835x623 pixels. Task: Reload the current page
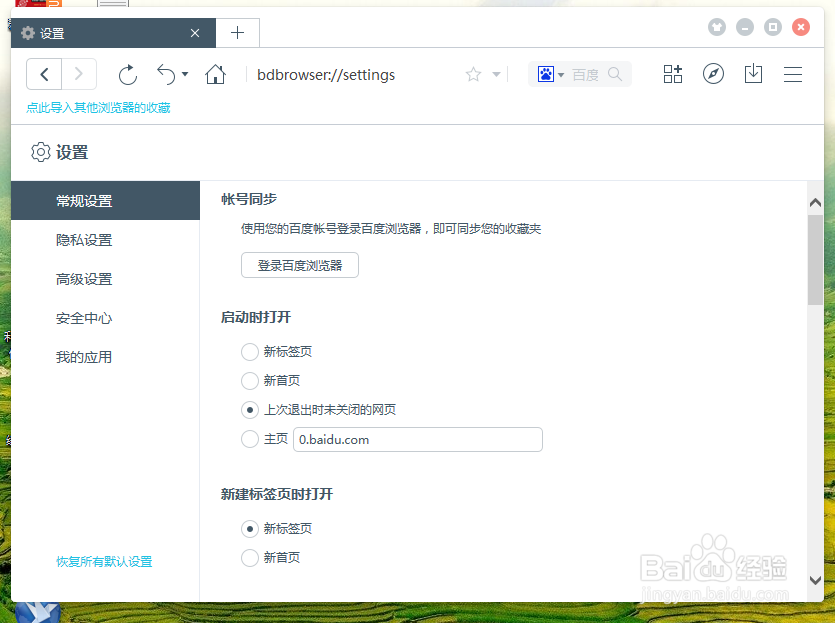tap(128, 75)
